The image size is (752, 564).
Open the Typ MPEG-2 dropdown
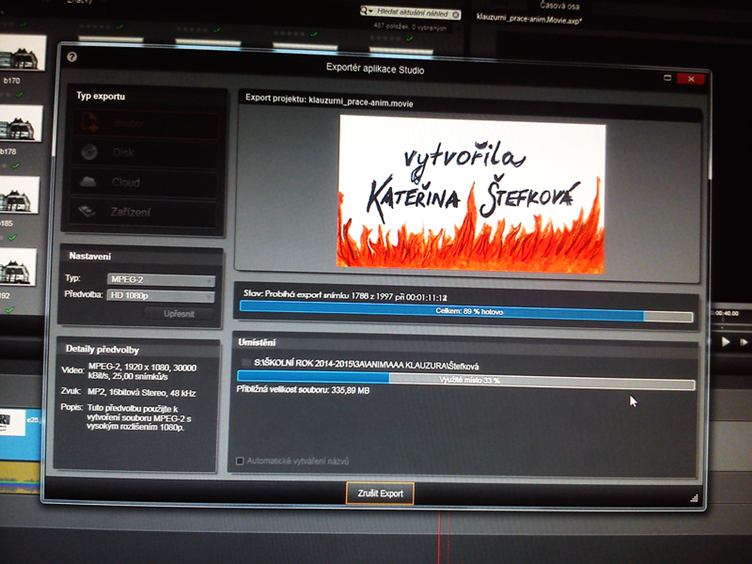[x=161, y=280]
